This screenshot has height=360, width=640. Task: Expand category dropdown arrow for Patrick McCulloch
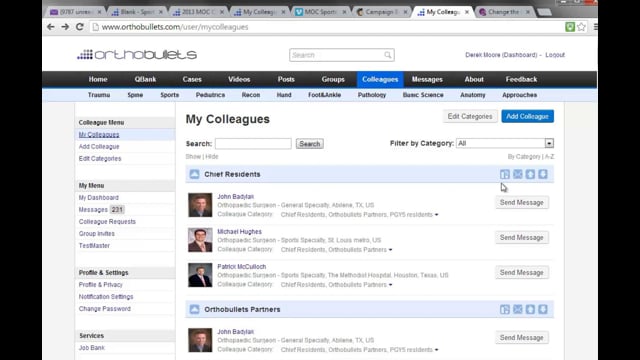click(391, 285)
